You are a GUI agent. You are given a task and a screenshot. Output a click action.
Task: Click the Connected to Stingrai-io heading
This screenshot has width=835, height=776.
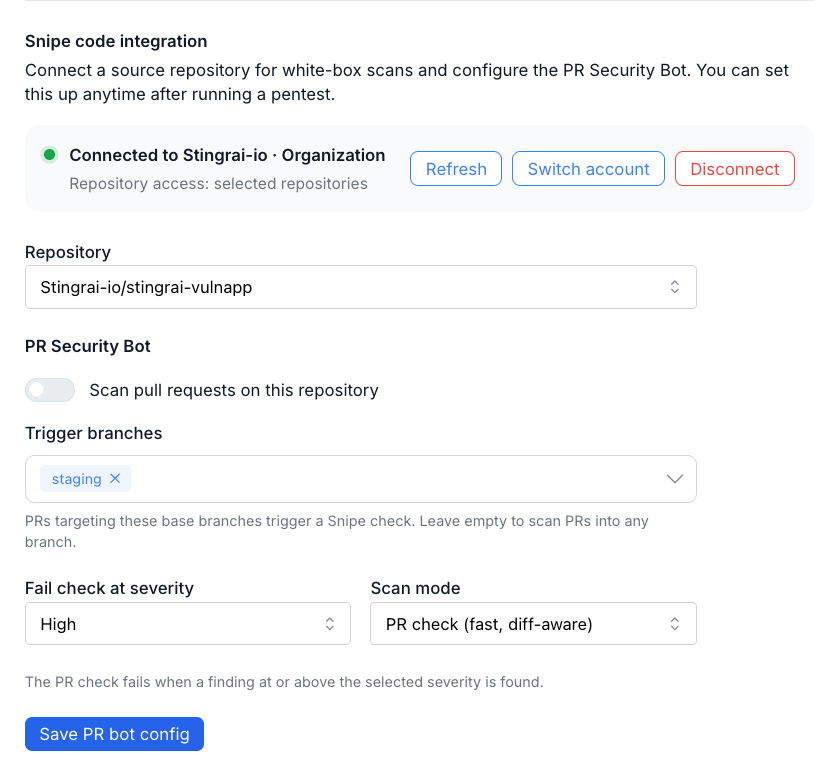[227, 155]
